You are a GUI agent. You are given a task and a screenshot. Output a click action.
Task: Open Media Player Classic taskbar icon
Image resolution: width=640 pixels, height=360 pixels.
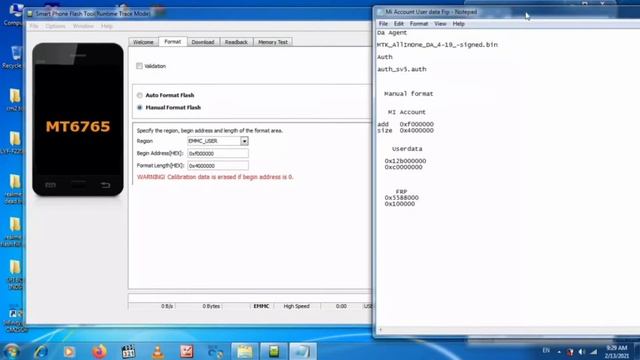[x=128, y=351]
